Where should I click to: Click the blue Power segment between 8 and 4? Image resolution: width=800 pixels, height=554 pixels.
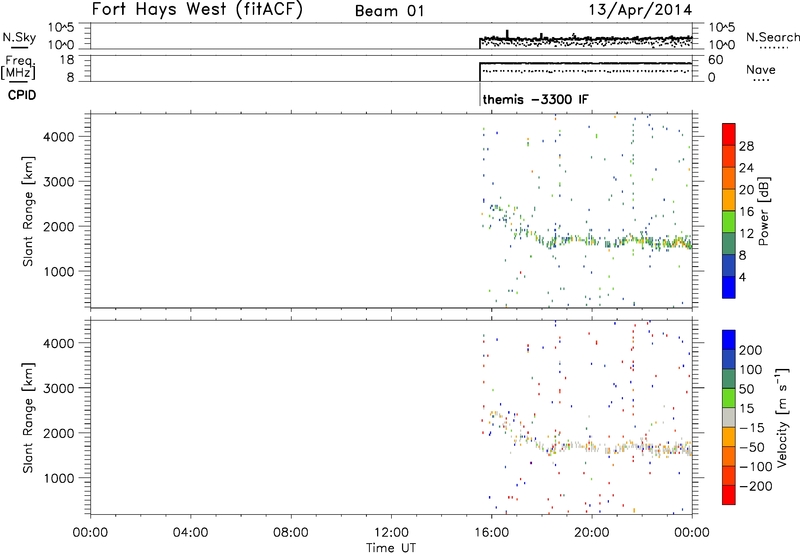pos(729,265)
